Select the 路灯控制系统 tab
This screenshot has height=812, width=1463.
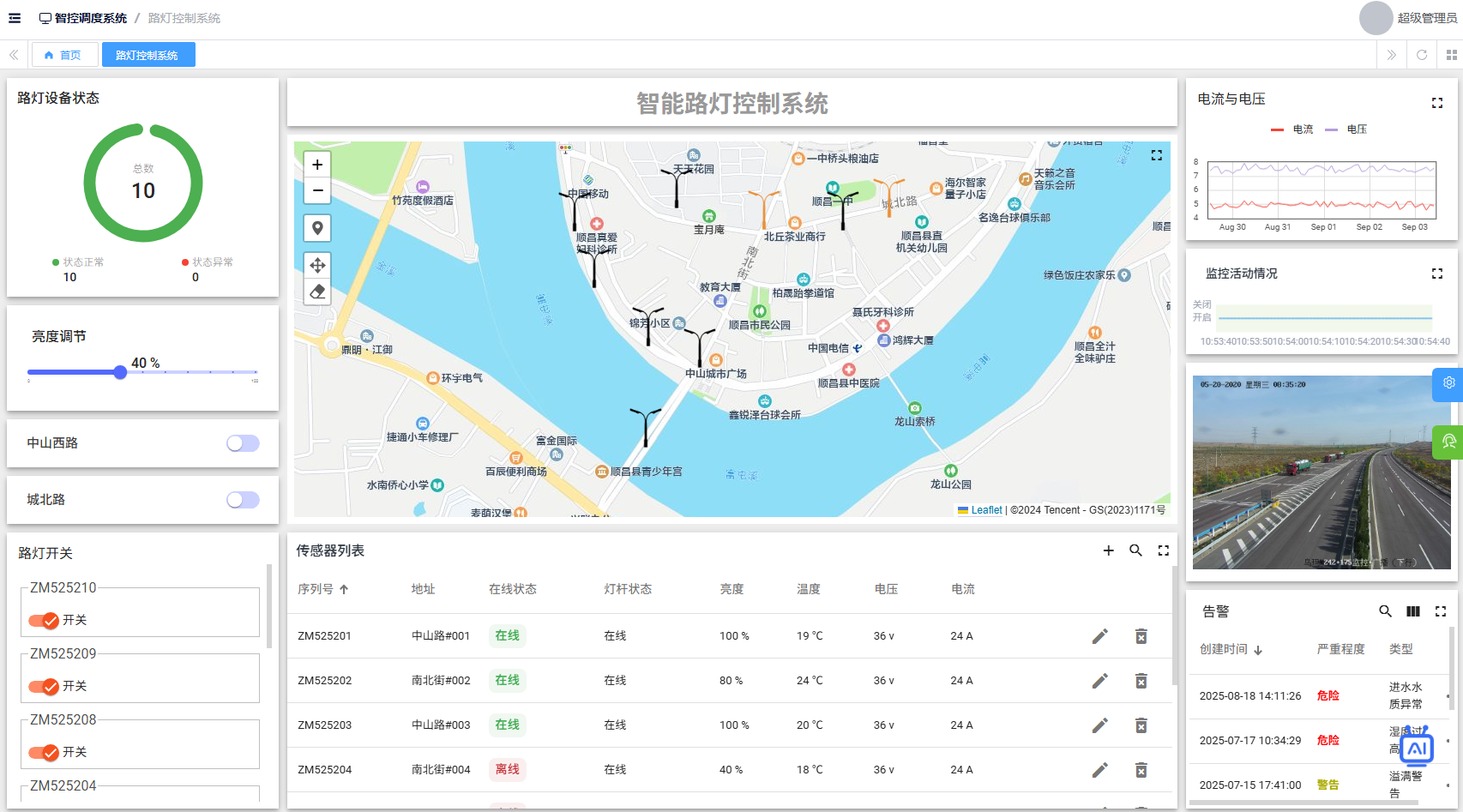point(148,55)
